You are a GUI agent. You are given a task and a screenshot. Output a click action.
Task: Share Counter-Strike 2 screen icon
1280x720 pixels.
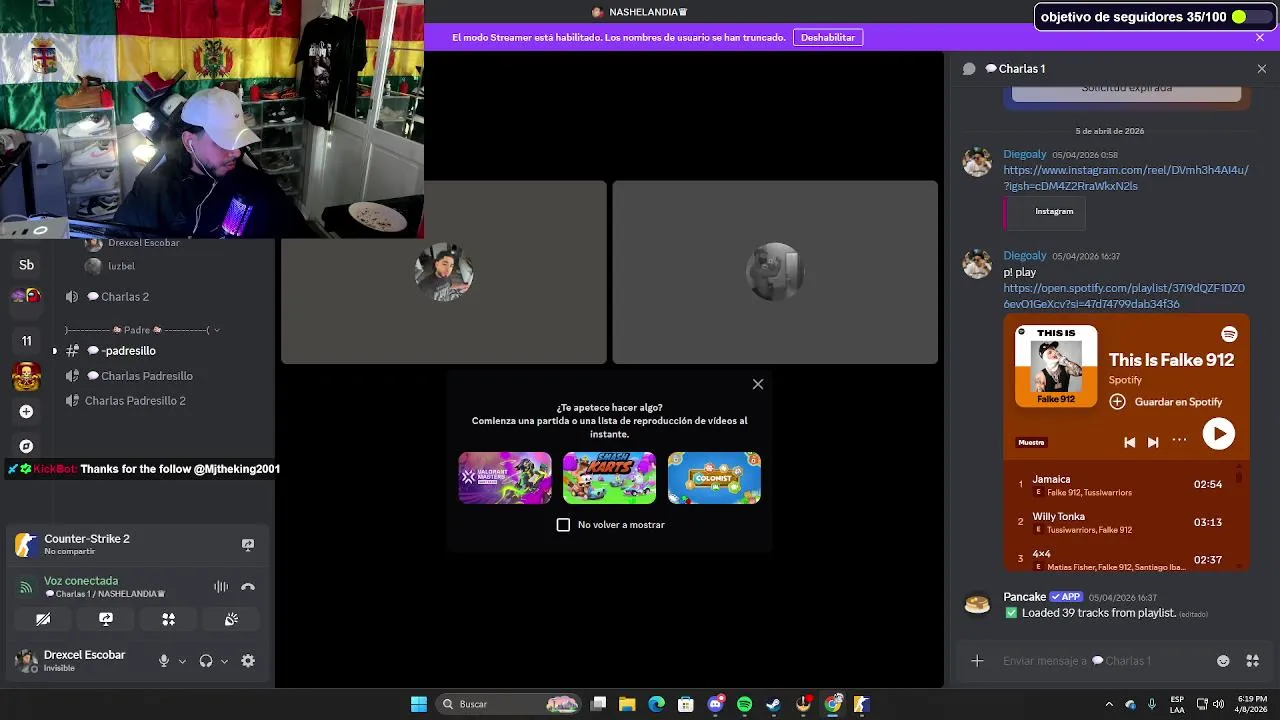248,545
